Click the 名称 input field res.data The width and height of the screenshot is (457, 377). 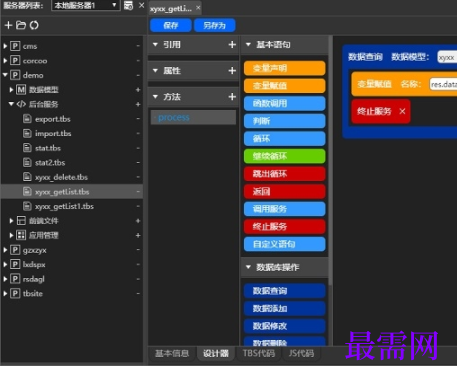pyautogui.click(x=443, y=84)
